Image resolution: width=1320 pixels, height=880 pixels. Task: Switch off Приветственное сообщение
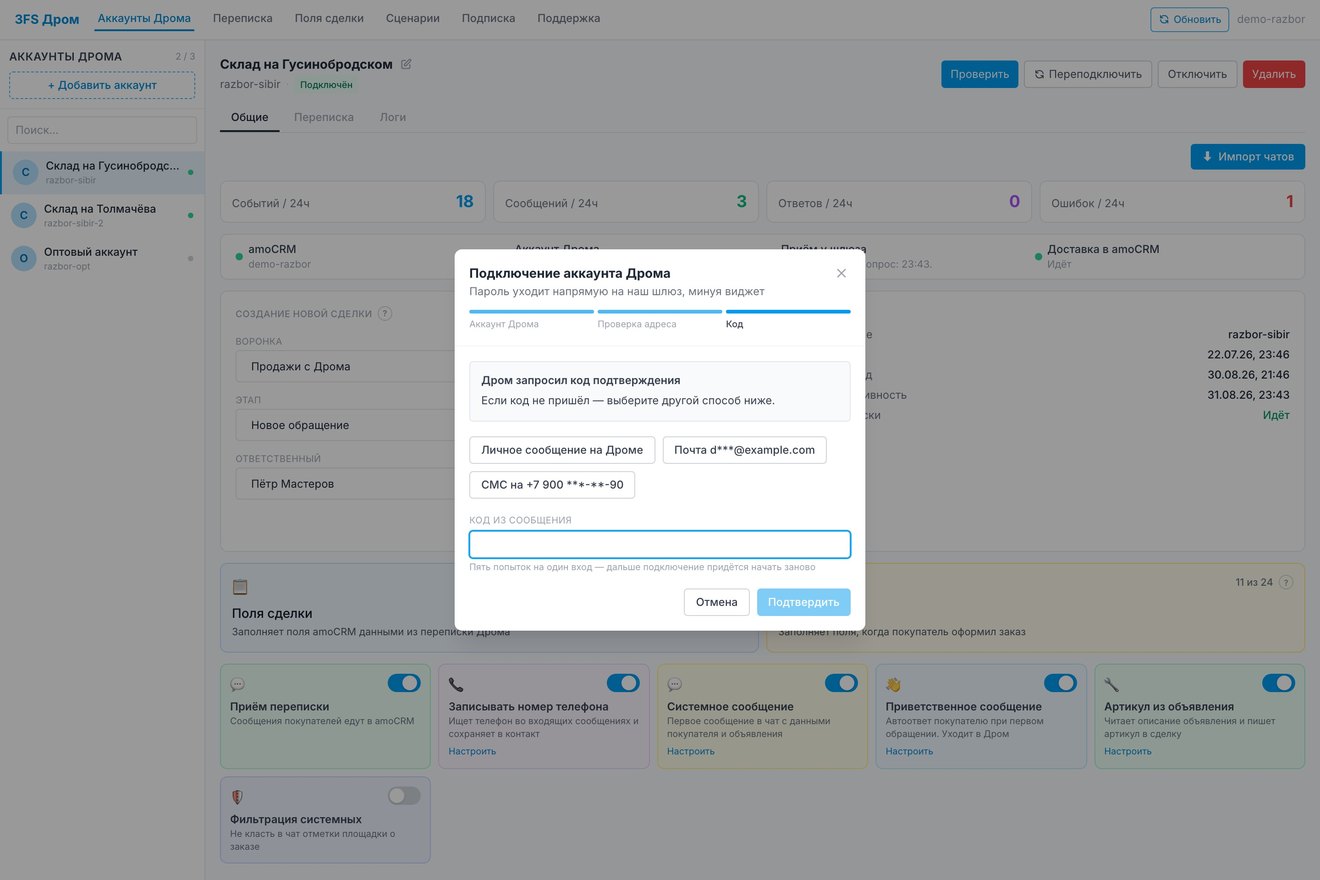click(1060, 683)
